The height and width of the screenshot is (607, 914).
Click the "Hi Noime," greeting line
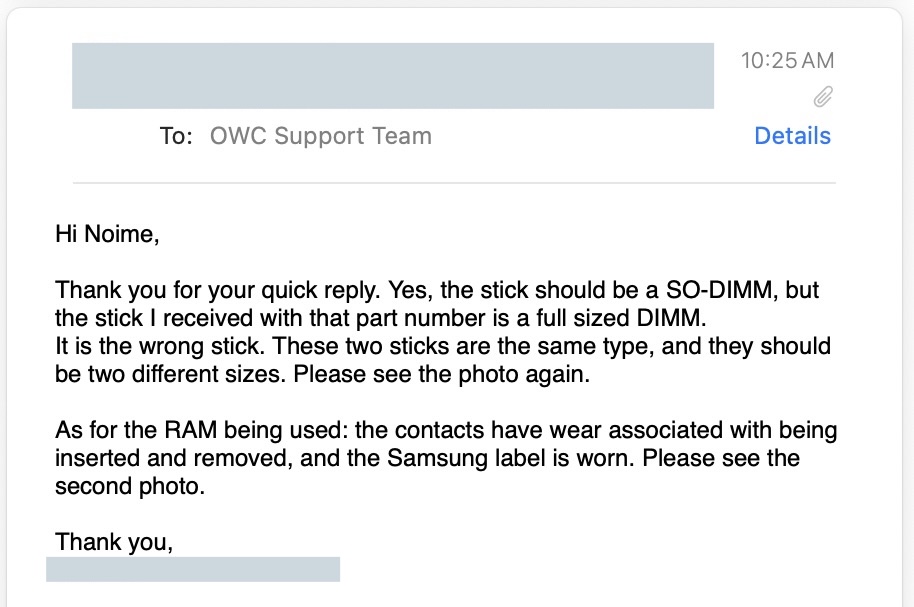[x=107, y=236]
